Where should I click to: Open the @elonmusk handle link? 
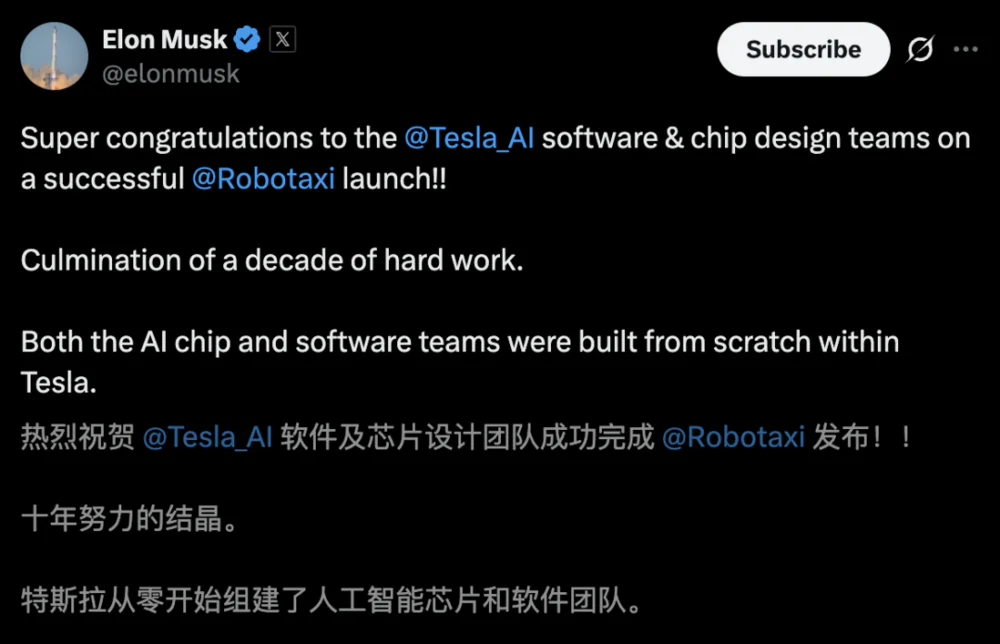pos(171,73)
